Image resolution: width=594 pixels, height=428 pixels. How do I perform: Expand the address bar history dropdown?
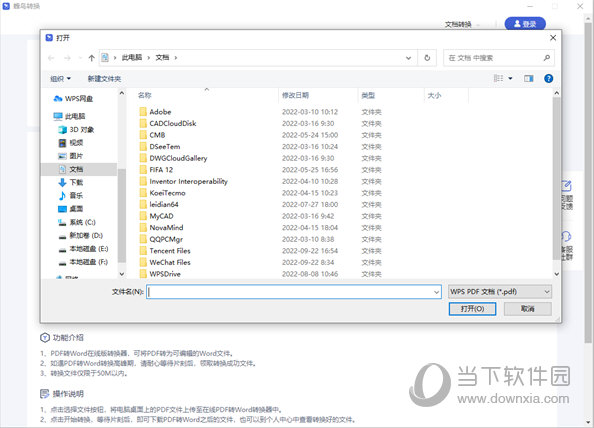(x=408, y=58)
